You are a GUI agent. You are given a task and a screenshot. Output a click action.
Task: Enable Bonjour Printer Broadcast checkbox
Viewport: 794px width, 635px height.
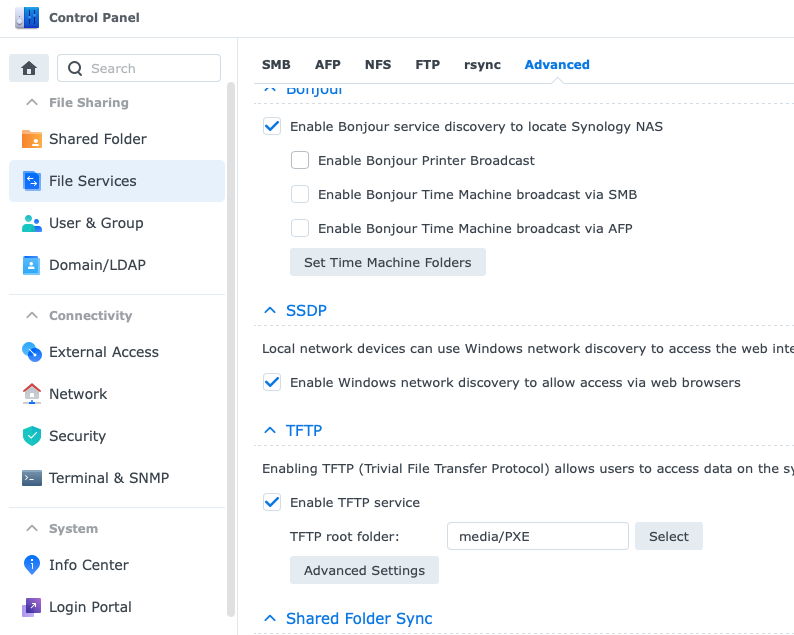[x=300, y=160]
